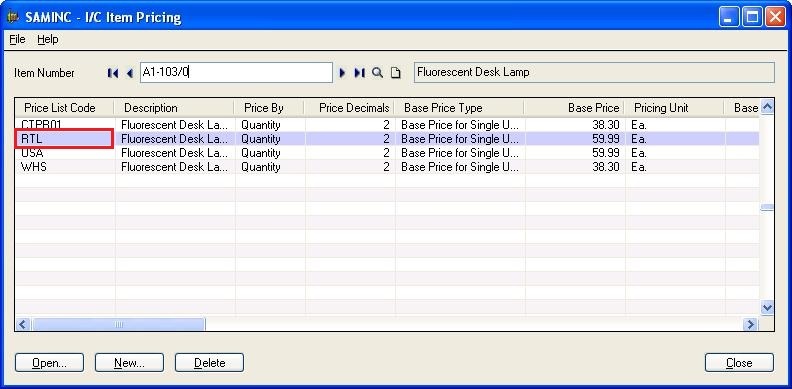
Task: Click the horizontal scrollbar thumb
Action: point(119,324)
